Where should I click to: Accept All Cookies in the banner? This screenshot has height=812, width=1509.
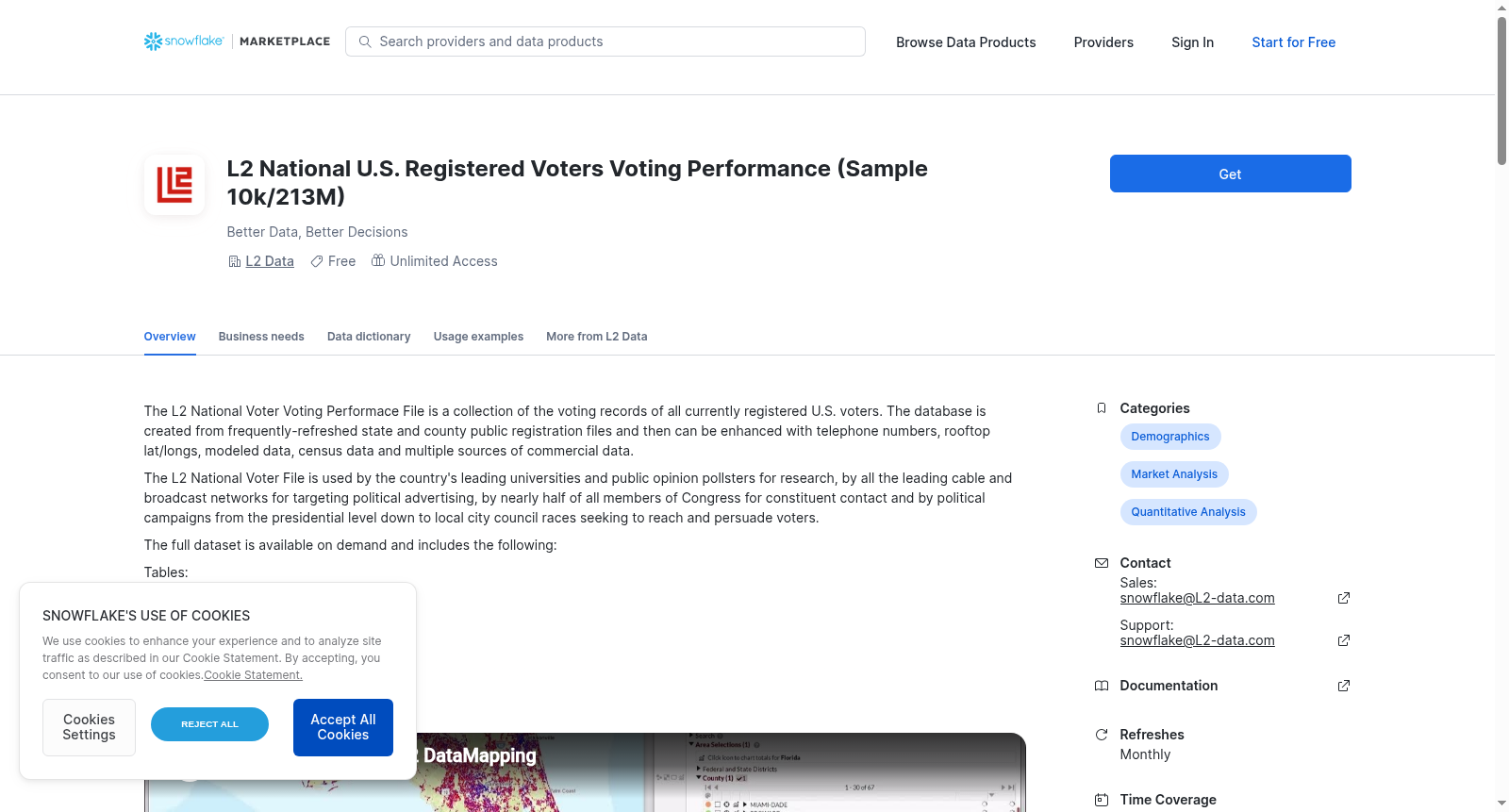(343, 727)
